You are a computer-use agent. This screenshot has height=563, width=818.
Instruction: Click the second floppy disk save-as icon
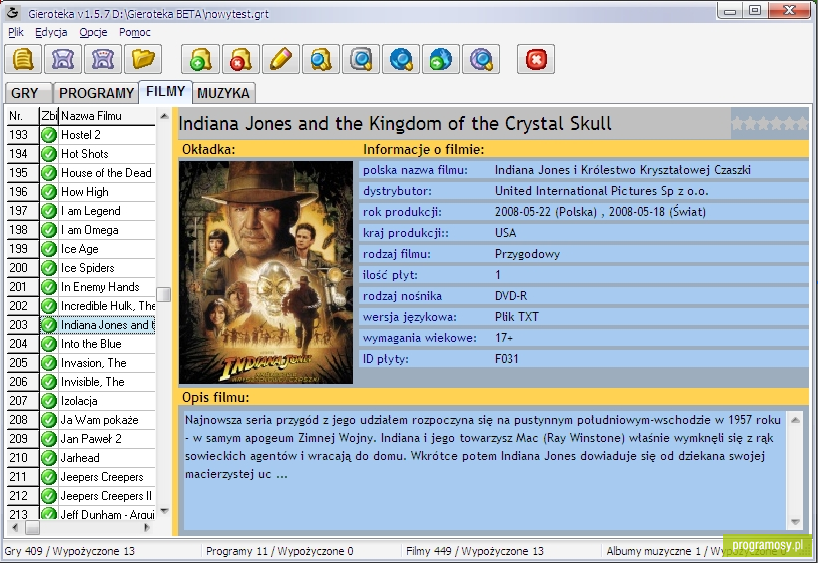click(x=103, y=59)
